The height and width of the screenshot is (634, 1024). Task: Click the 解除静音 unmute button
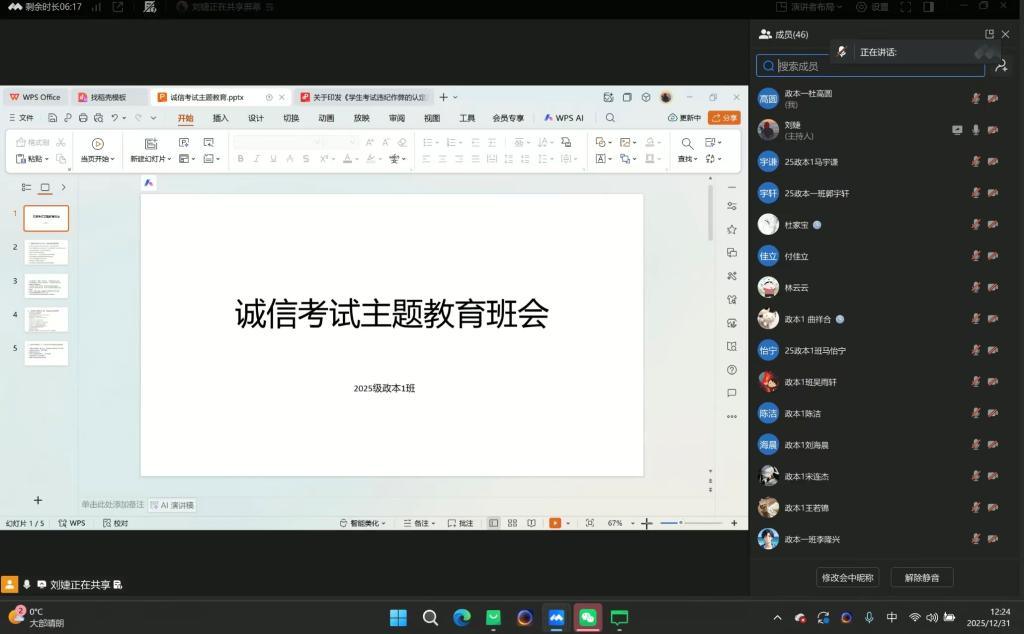pyautogui.click(x=921, y=577)
